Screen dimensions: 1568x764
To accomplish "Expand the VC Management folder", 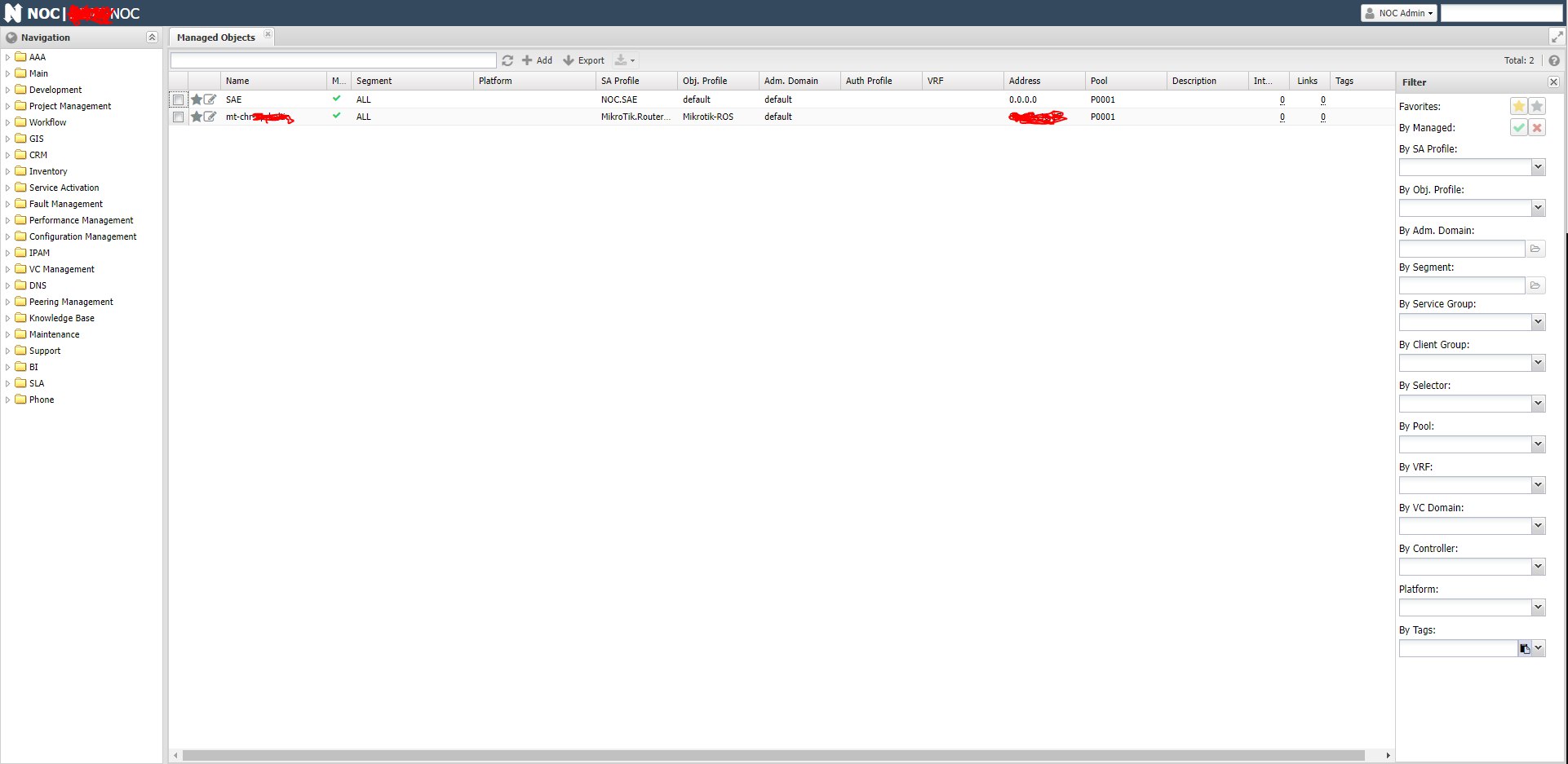I will (8, 269).
